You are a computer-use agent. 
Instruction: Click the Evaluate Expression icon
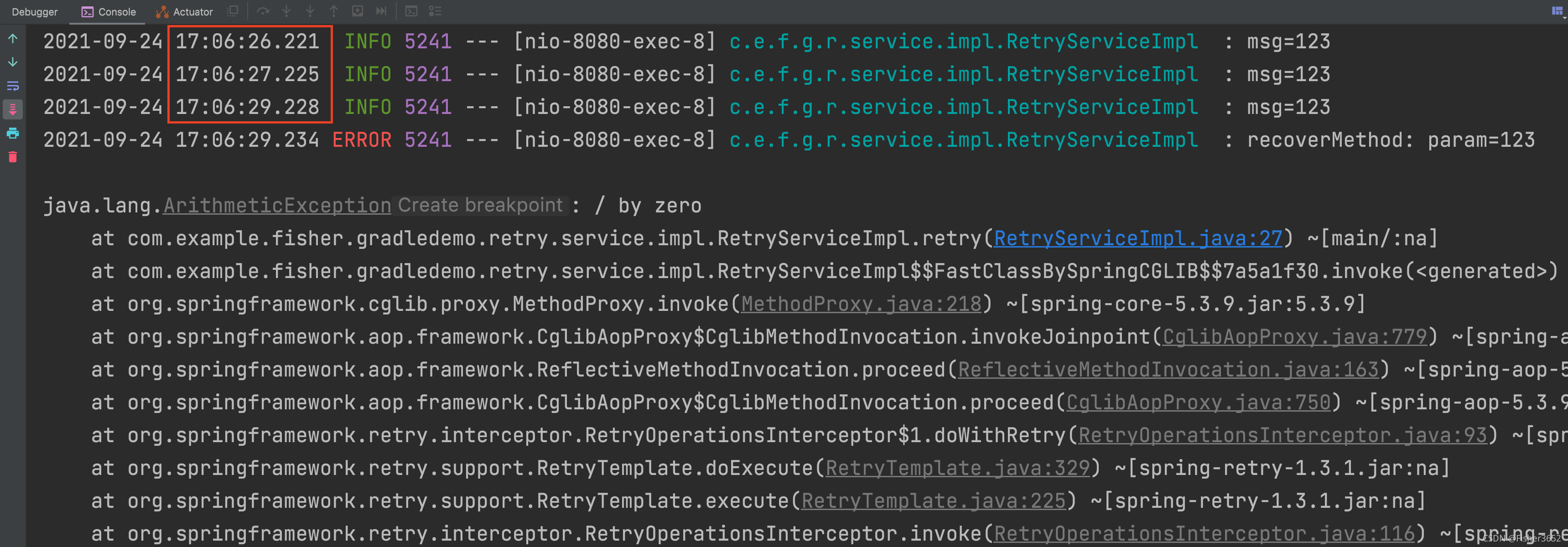pyautogui.click(x=411, y=11)
